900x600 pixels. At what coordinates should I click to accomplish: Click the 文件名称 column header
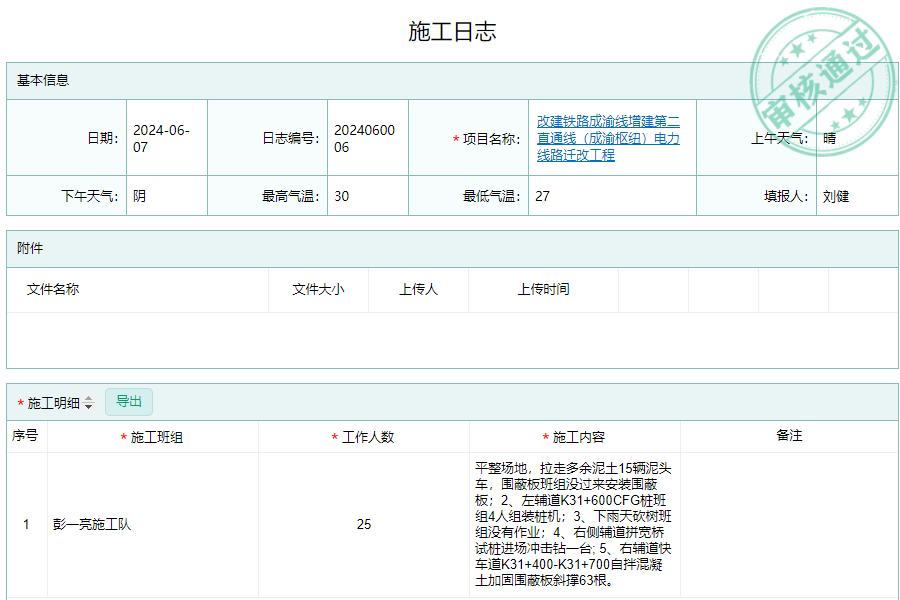[x=53, y=289]
